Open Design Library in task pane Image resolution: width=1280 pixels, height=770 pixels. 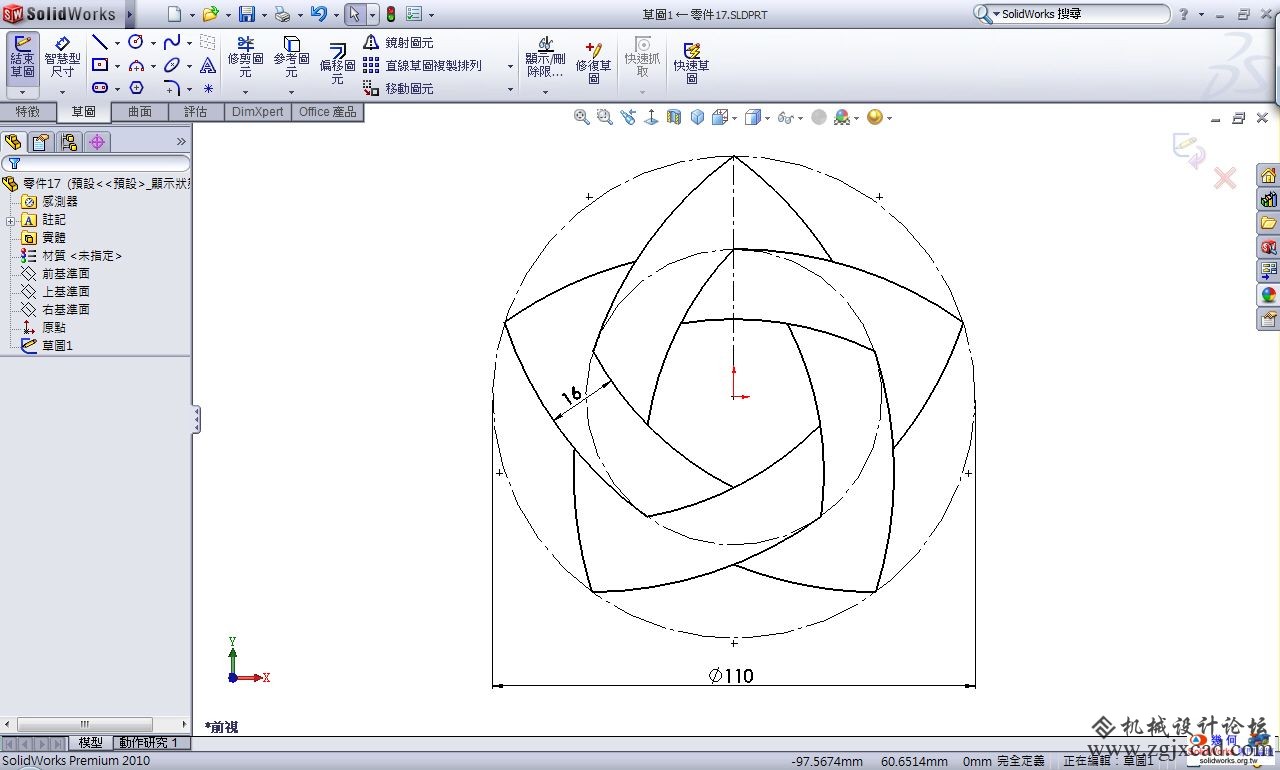(x=1268, y=198)
